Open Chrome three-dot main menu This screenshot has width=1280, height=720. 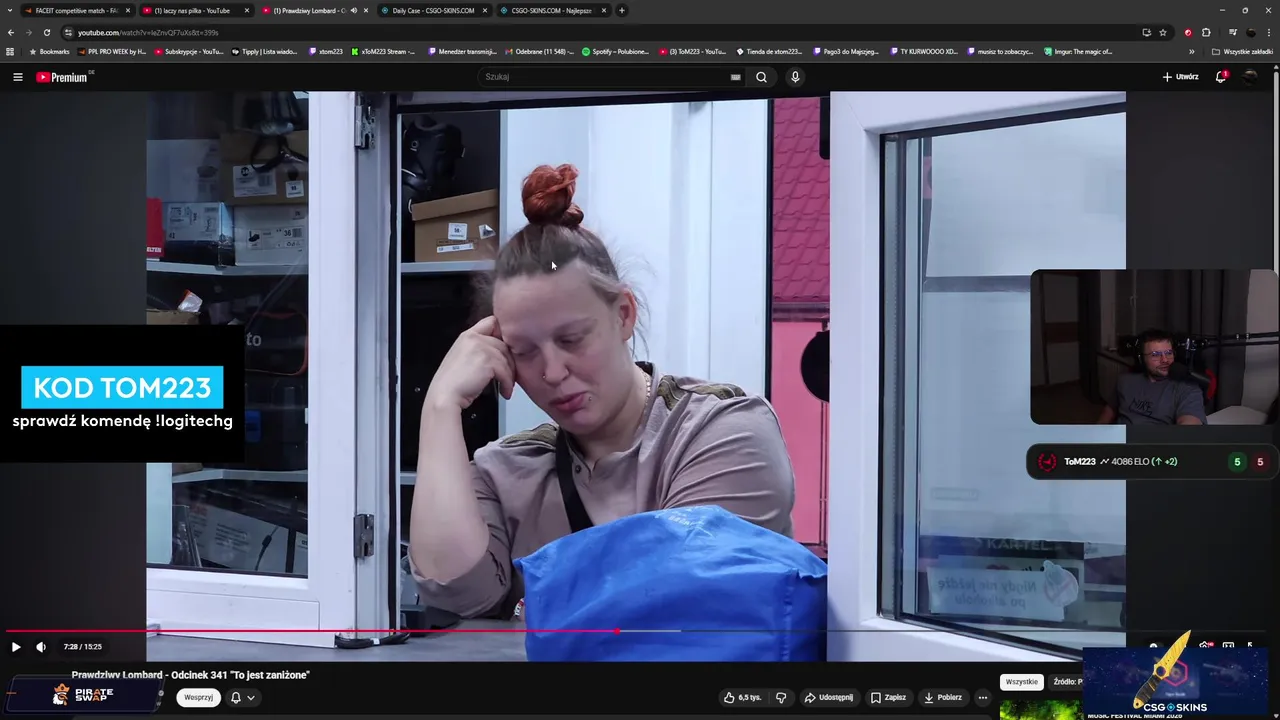click(1269, 32)
